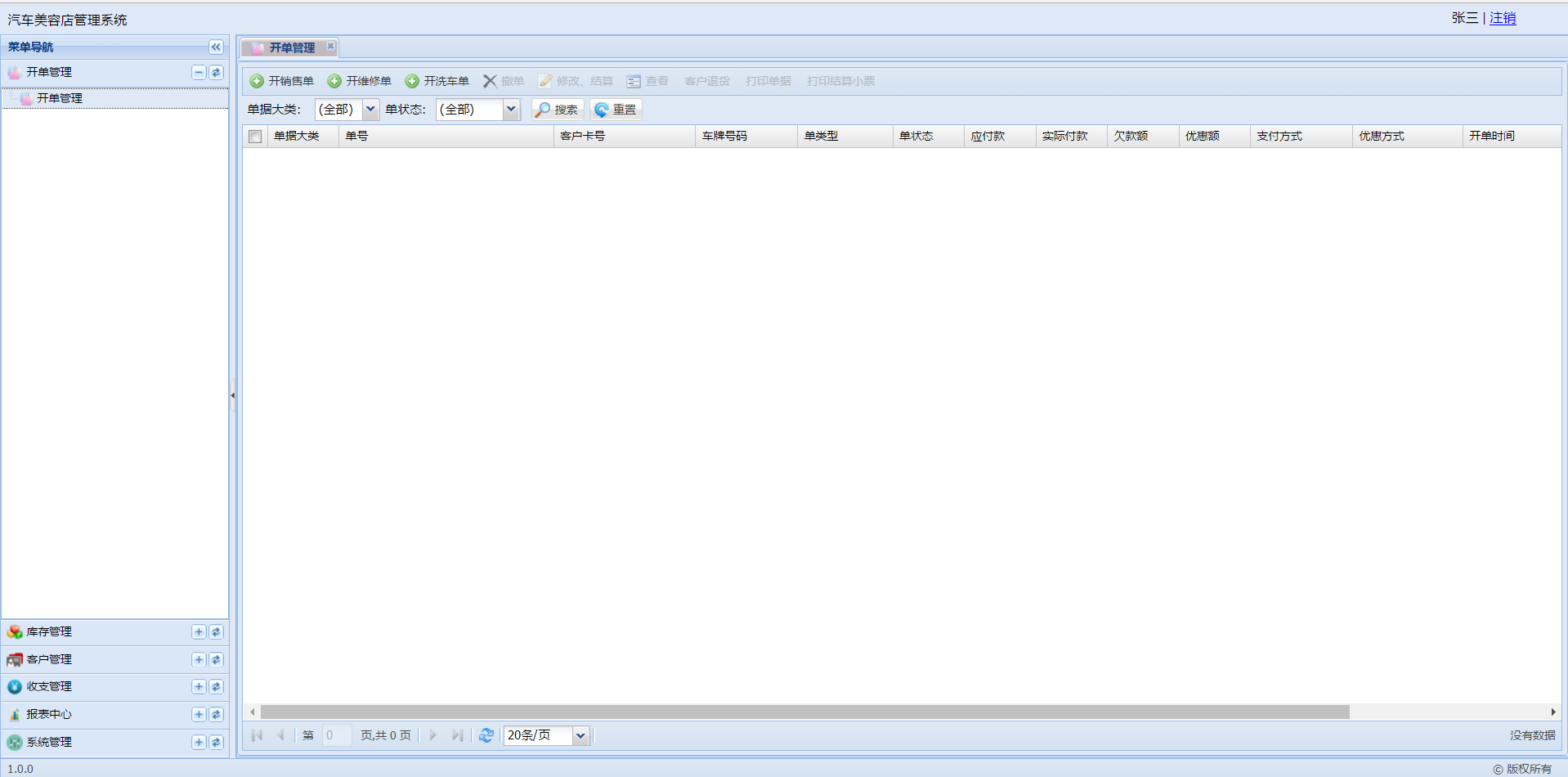Click the 搜索 search button

(x=557, y=110)
